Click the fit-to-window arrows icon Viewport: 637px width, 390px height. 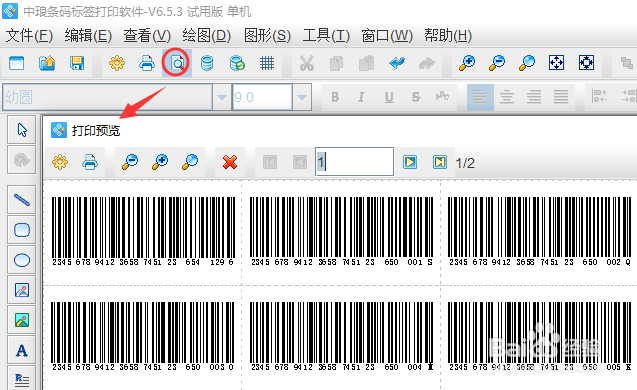point(557,63)
